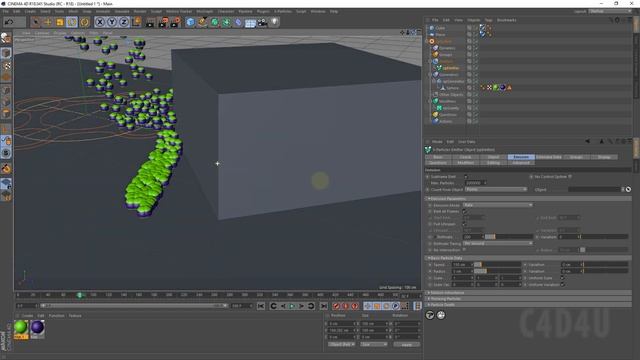Select the Cube object in Object Manager
Screen dimensions: 640x360
440,28
